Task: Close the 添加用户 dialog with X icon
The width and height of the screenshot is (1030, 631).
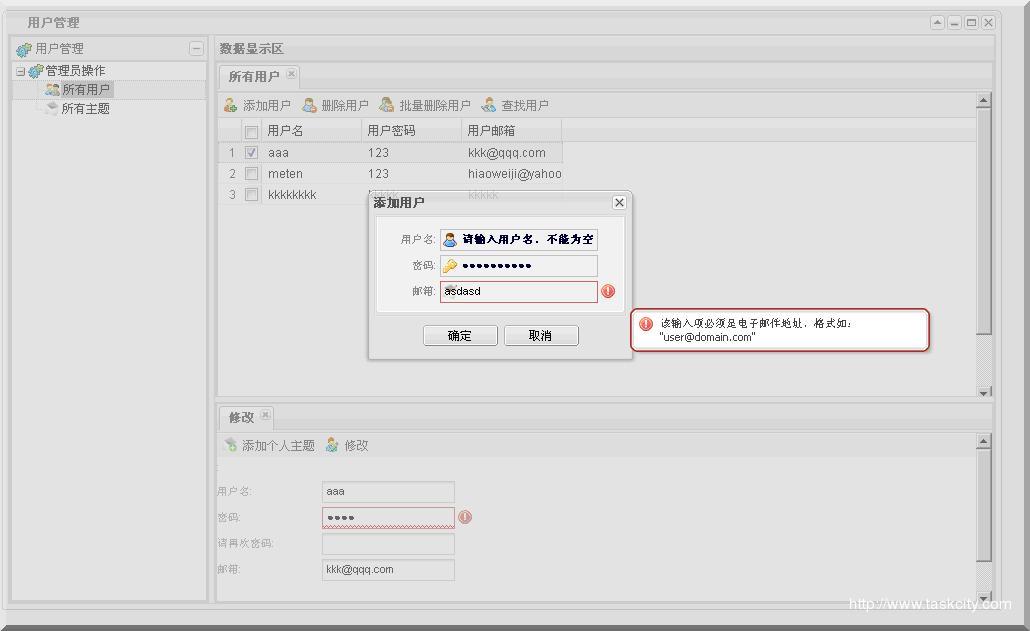Action: tap(619, 202)
